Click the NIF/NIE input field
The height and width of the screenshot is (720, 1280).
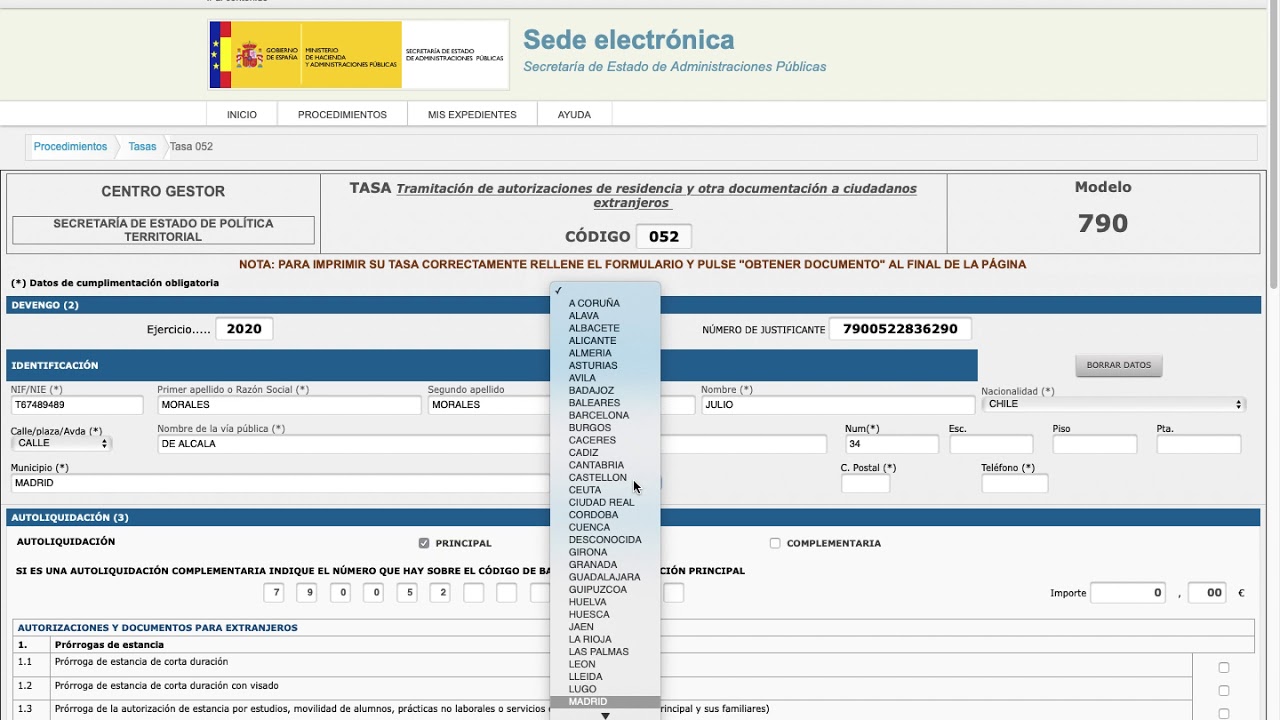coord(77,405)
